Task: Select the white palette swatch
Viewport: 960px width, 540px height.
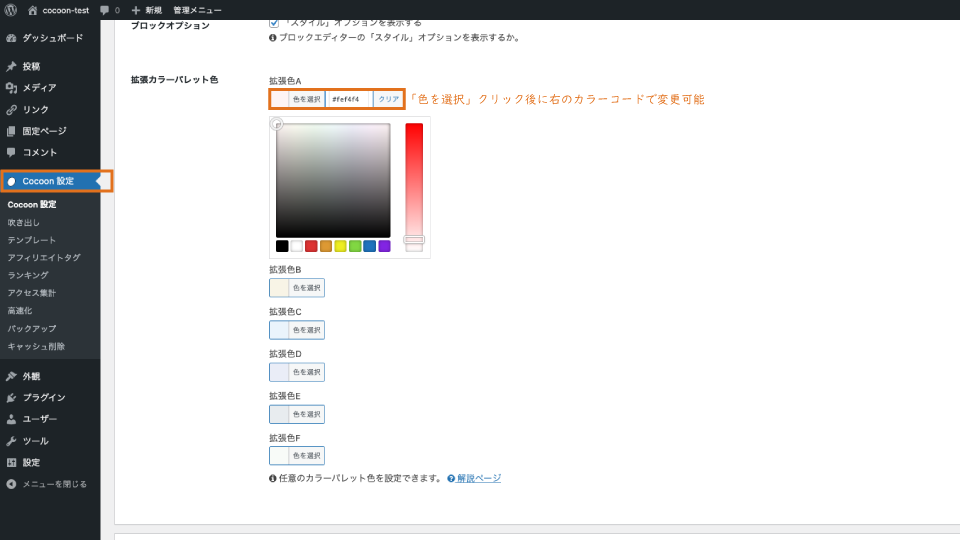Action: pos(296,246)
